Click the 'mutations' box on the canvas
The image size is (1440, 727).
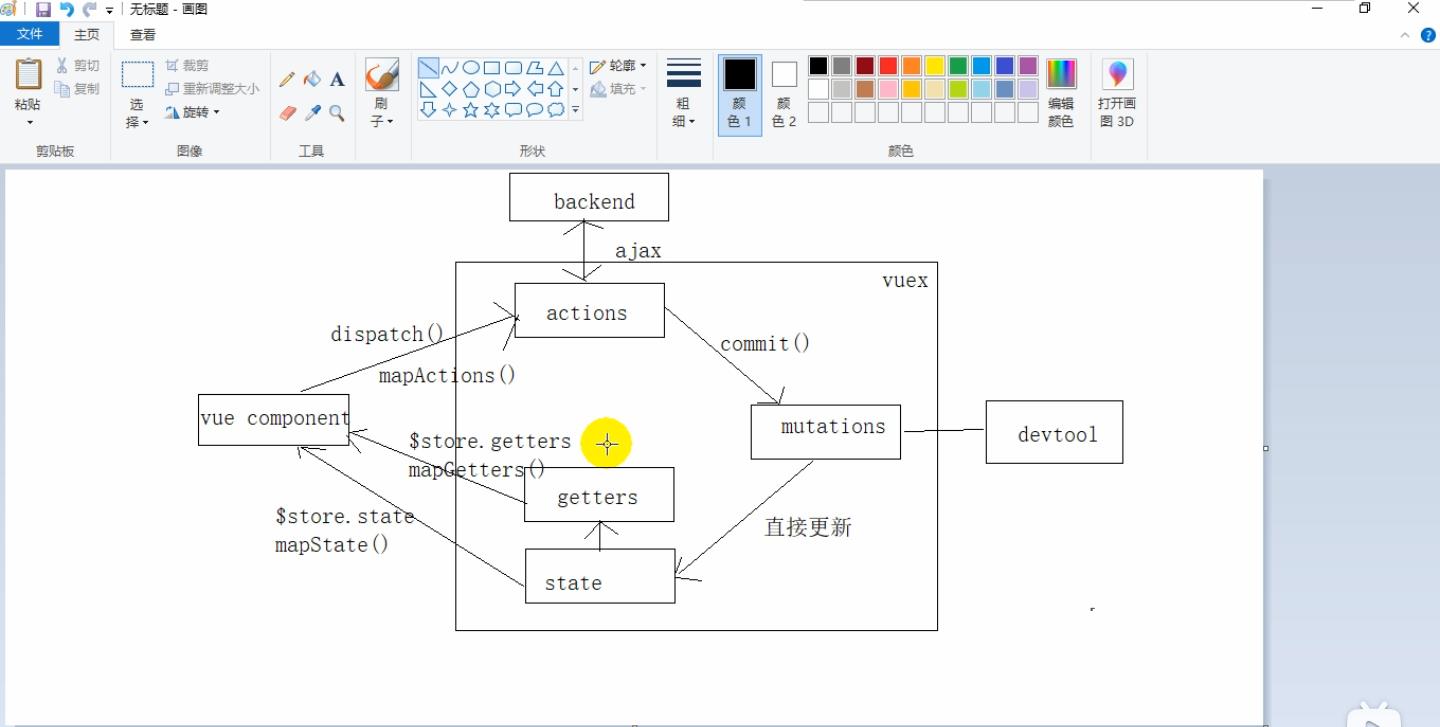(x=826, y=432)
